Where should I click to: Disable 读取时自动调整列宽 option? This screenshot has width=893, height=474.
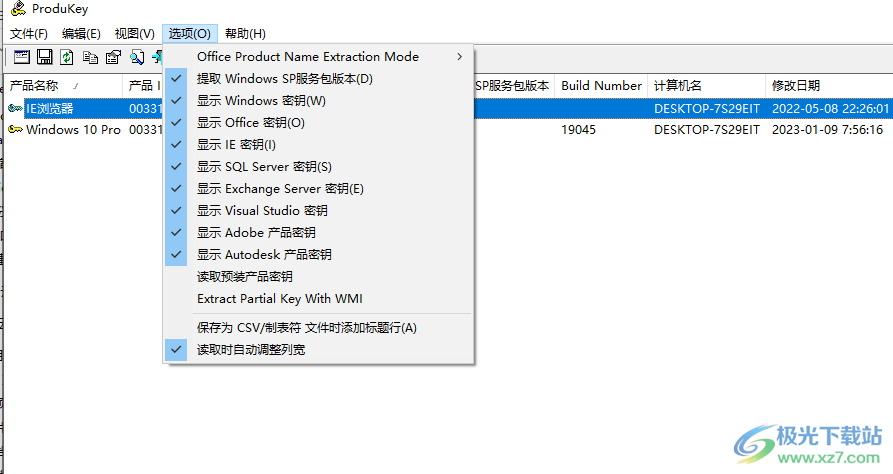(x=319, y=350)
